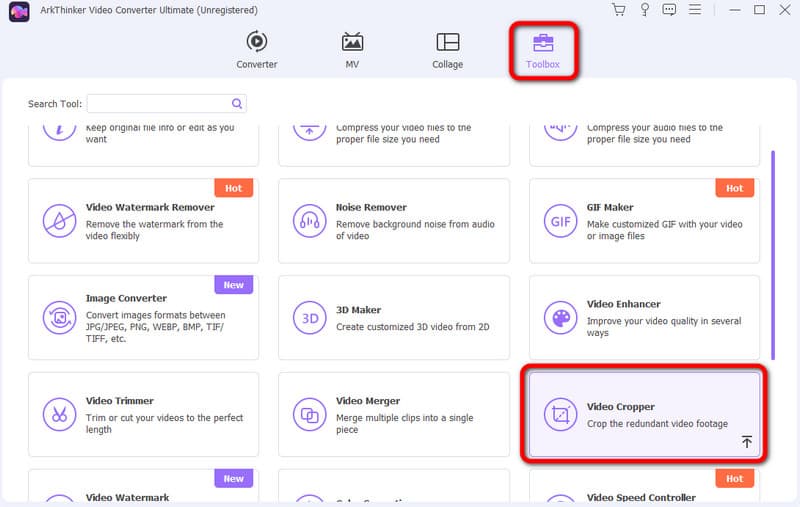Open the Video Speed Controller title
Image resolution: width=800 pixels, height=507 pixels.
pos(641,497)
